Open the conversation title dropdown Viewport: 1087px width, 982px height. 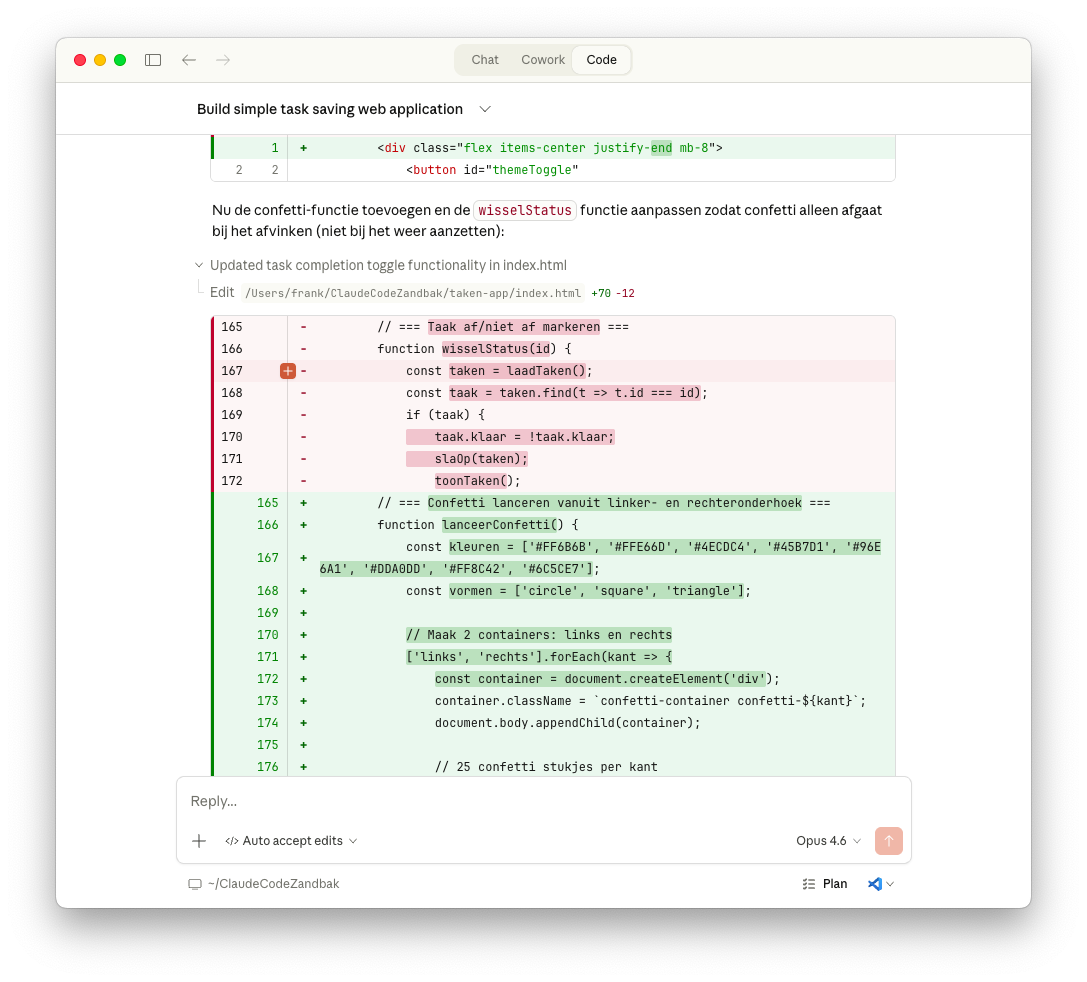pos(486,109)
